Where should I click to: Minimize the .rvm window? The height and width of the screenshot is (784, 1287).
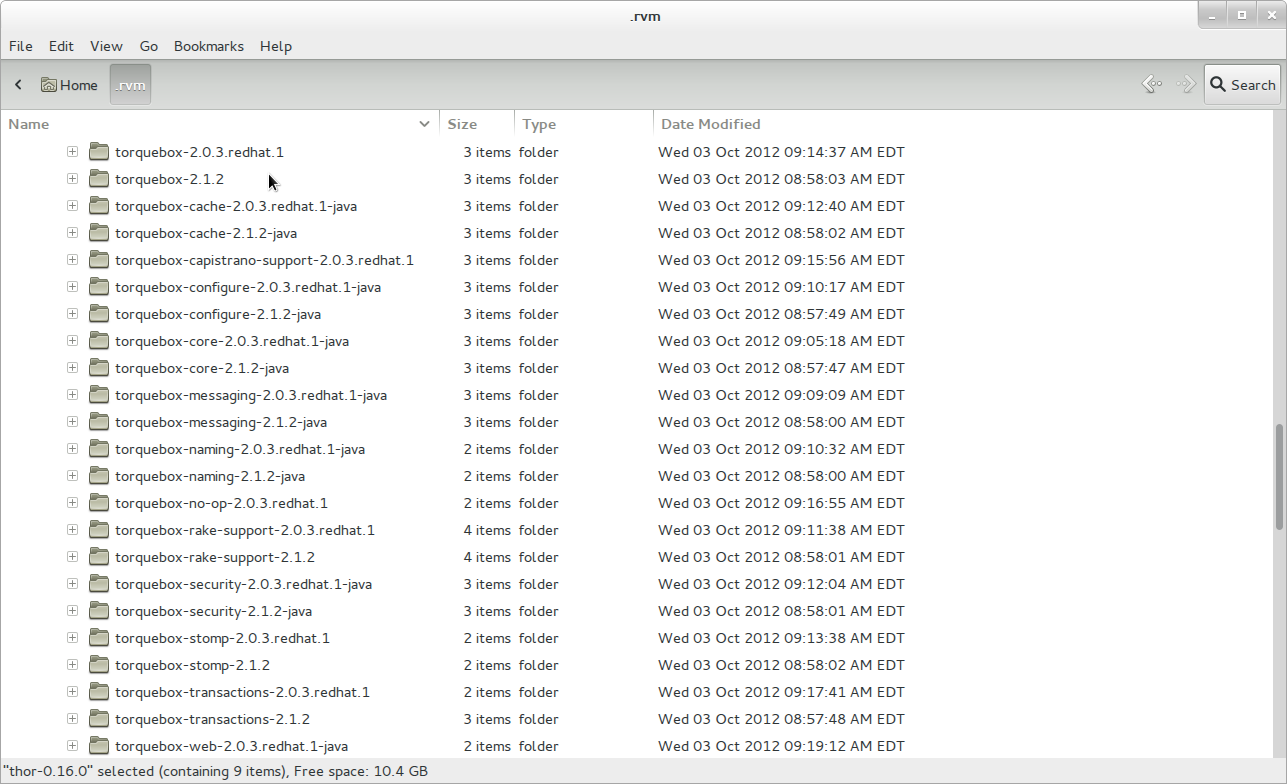(1212, 15)
